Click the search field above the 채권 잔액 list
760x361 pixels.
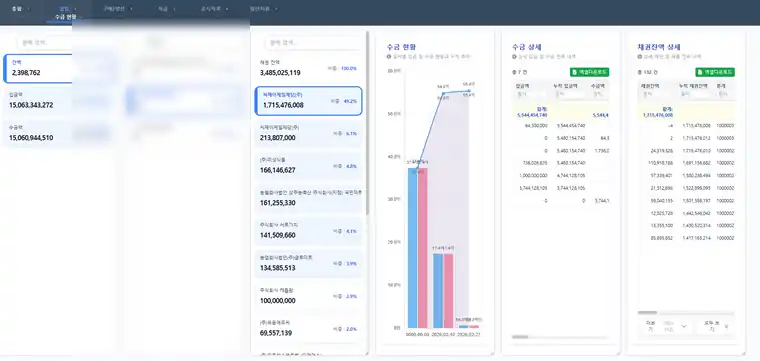(313, 43)
